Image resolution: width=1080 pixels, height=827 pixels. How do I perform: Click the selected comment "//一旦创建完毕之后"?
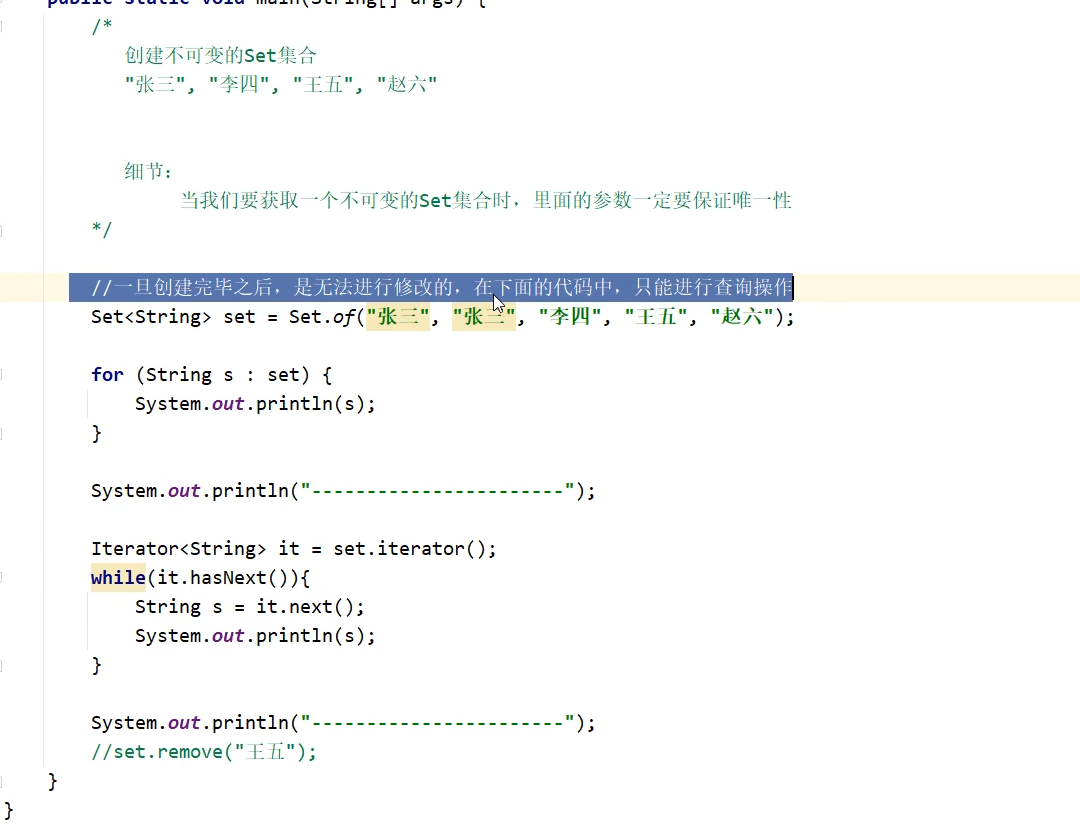(442, 287)
